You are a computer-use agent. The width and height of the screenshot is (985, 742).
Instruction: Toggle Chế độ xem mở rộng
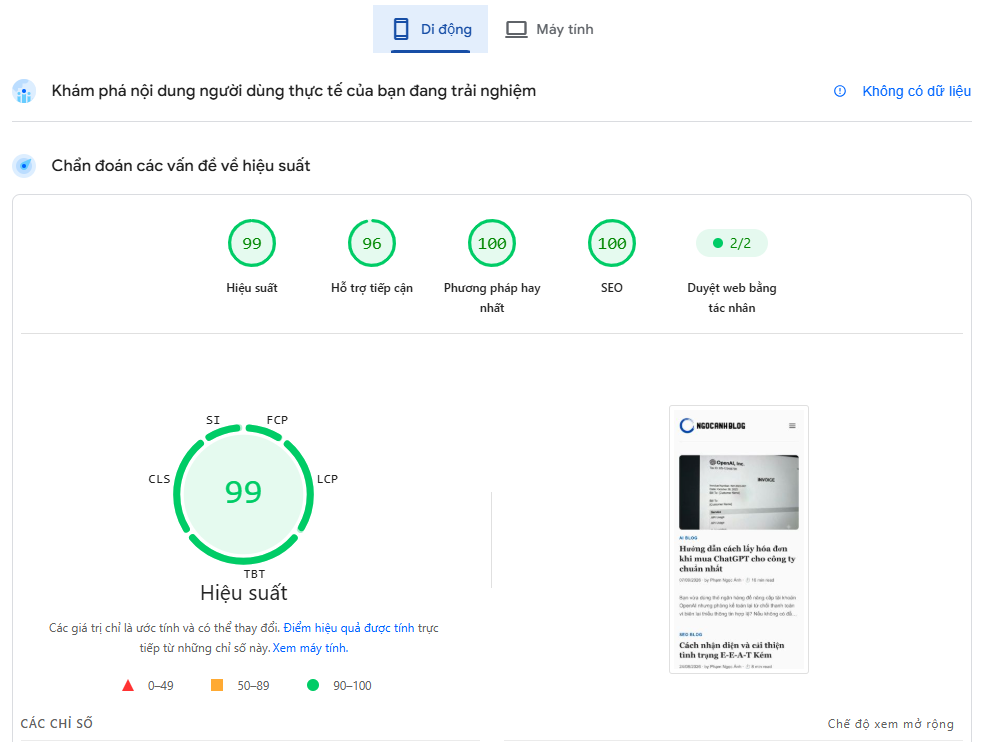tap(890, 724)
